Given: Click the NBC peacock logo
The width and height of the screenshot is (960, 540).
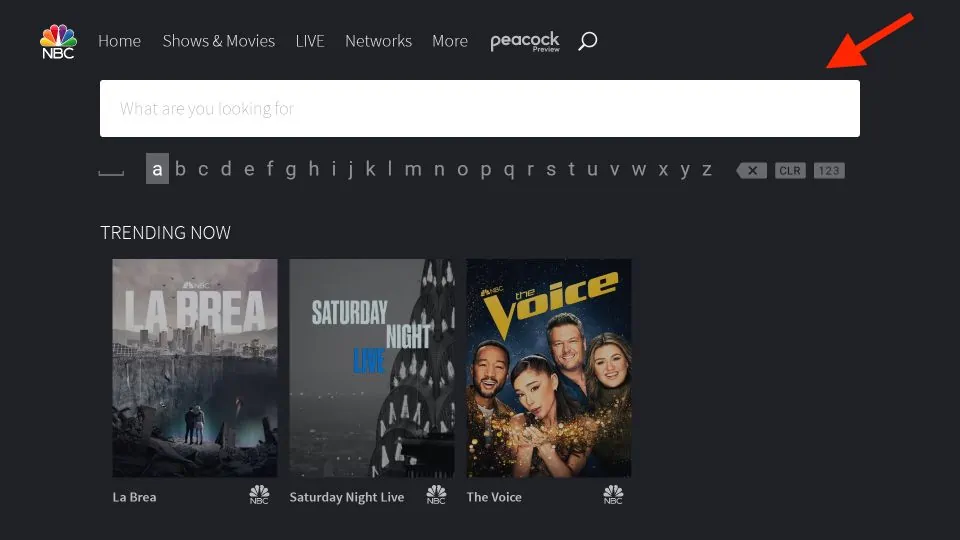Looking at the screenshot, I should click(x=58, y=42).
